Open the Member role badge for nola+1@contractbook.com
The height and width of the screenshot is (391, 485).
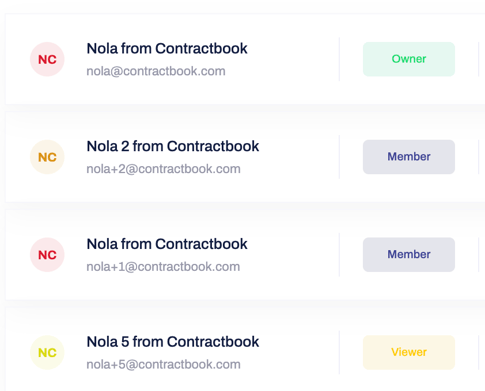(409, 254)
